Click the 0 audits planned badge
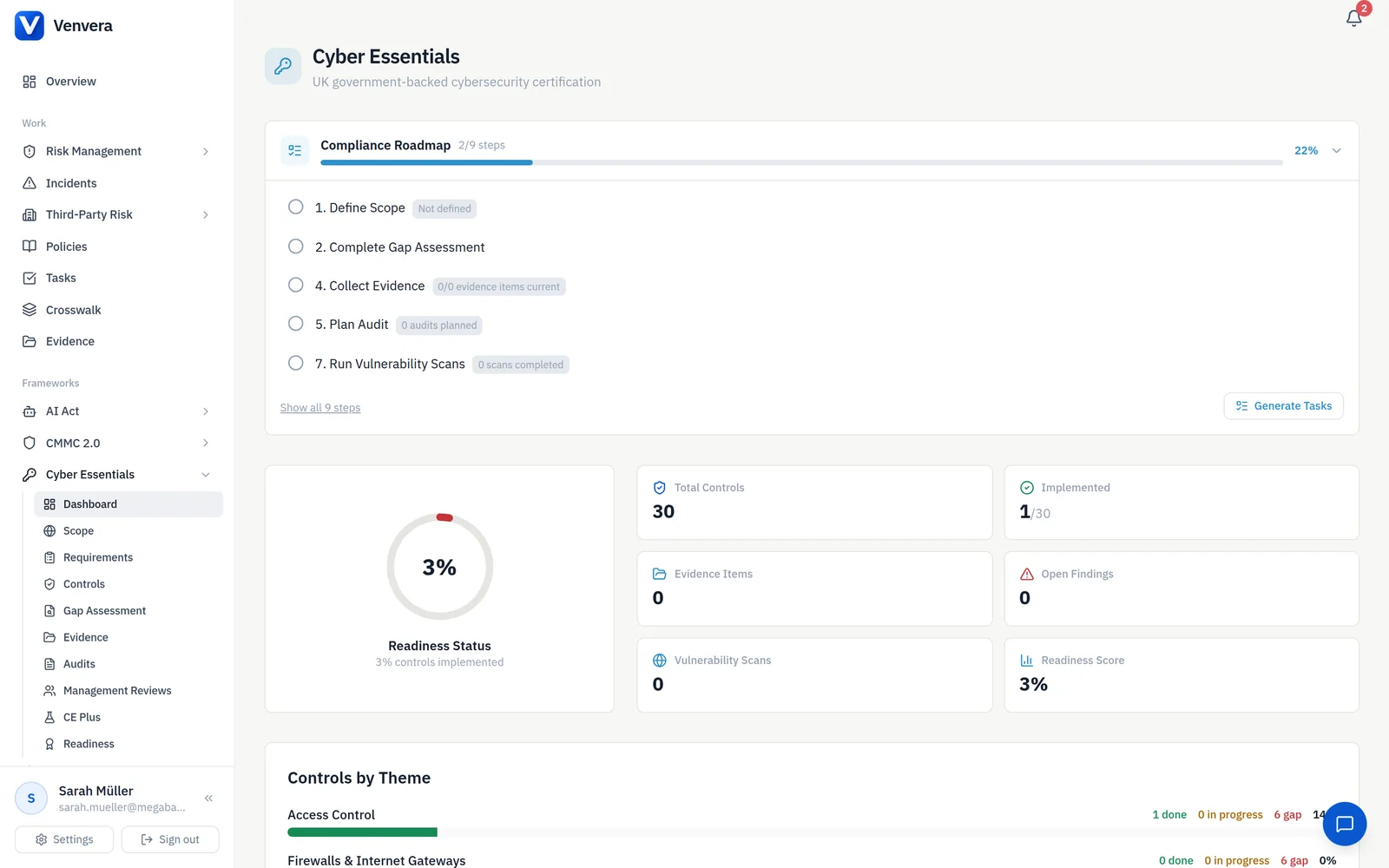The image size is (1389, 868). click(439, 325)
